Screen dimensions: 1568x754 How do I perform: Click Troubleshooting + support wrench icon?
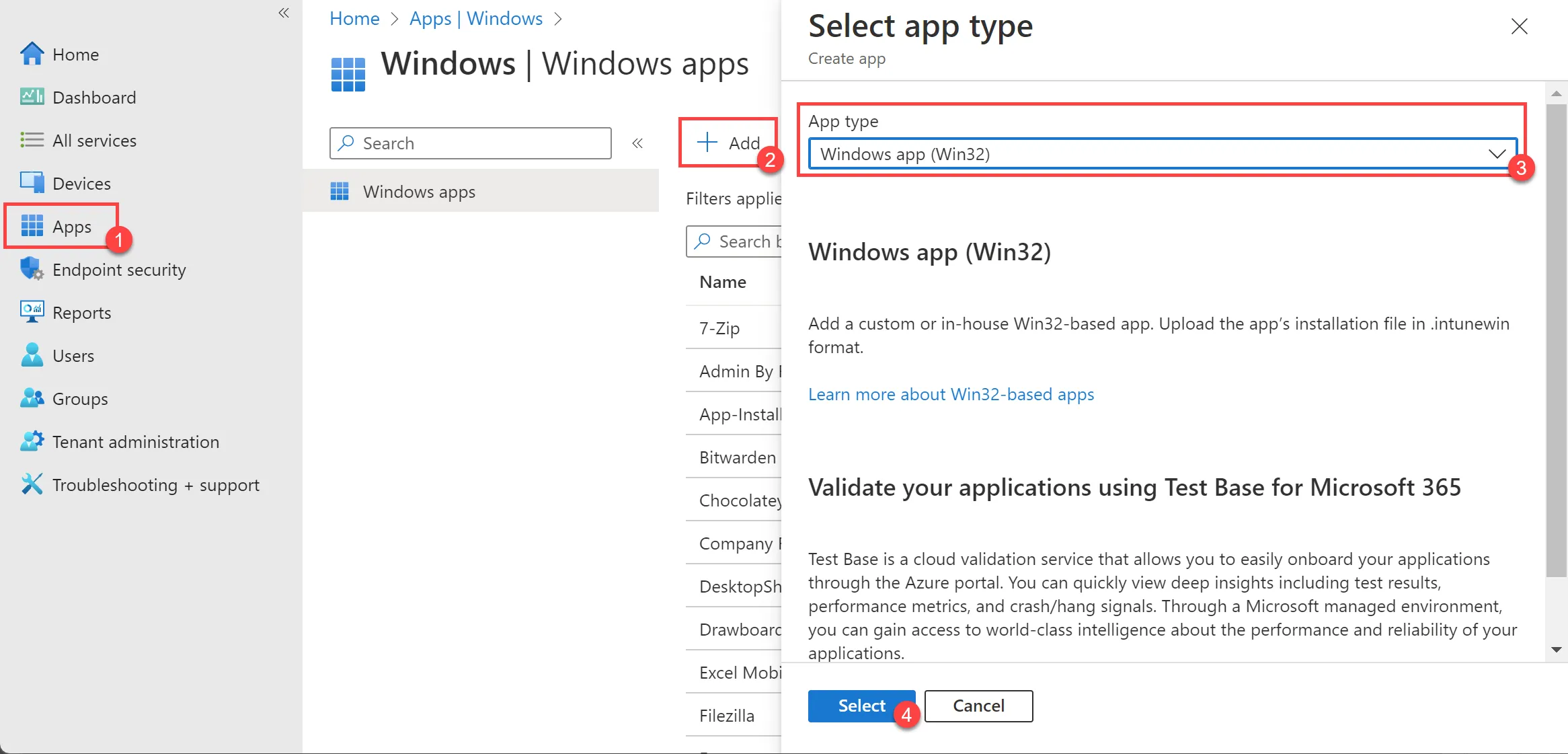point(32,484)
